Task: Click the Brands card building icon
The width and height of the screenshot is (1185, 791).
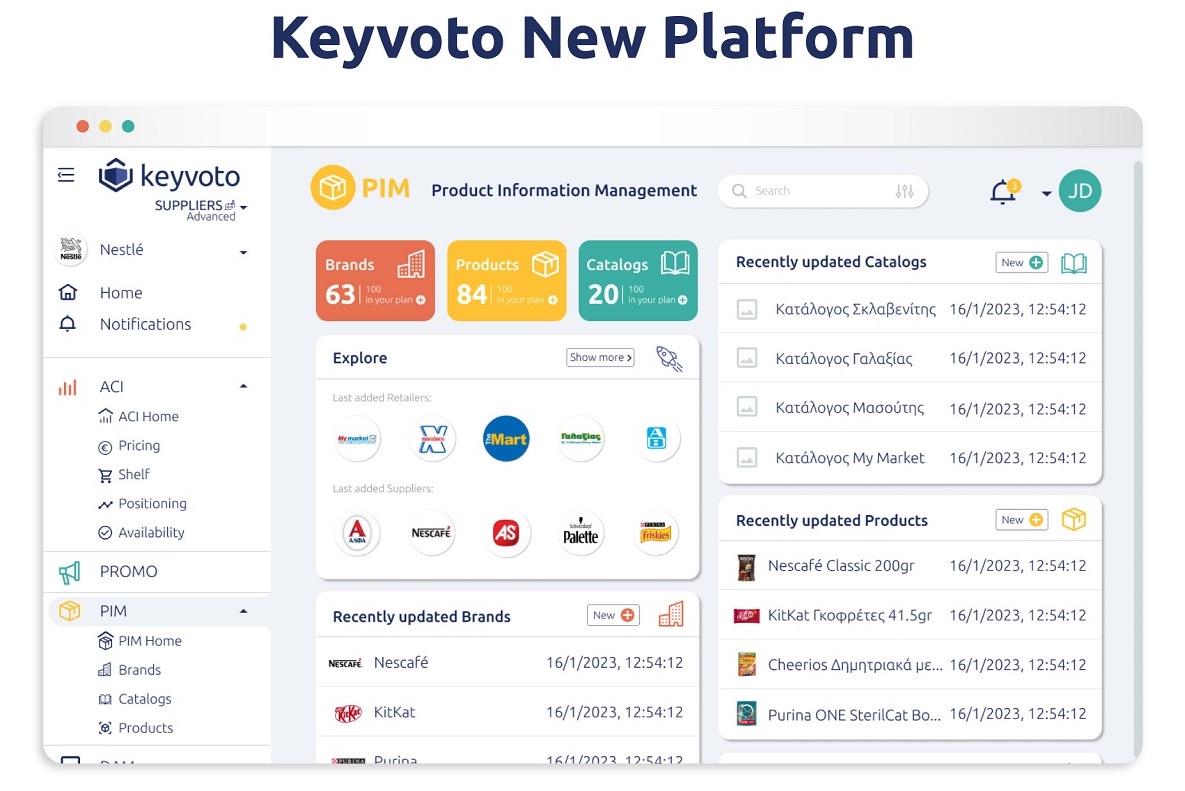Action: coord(411,264)
